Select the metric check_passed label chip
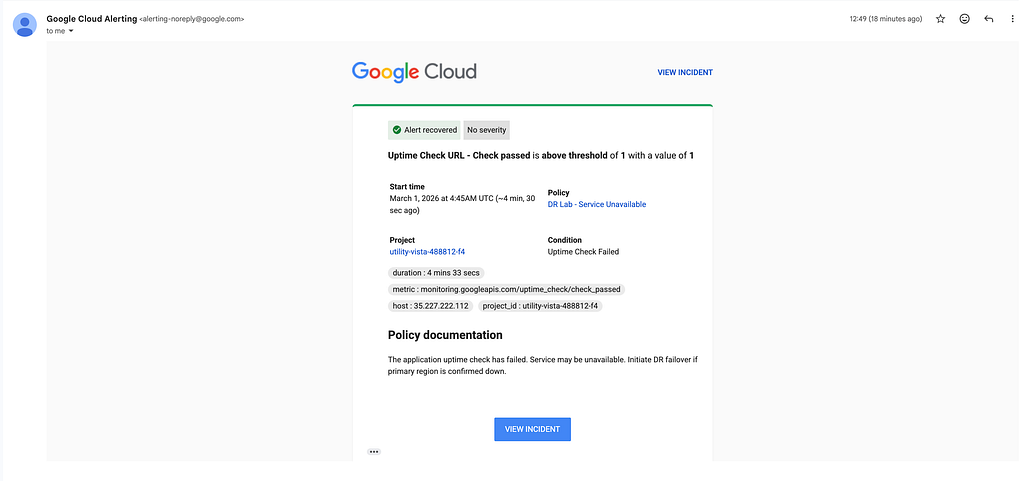This screenshot has height=481, width=1024. [x=506, y=289]
